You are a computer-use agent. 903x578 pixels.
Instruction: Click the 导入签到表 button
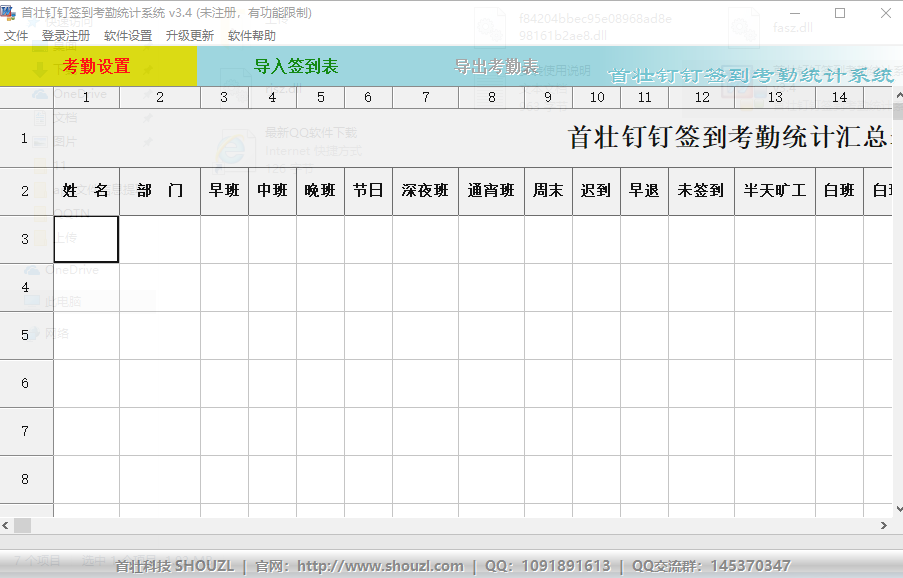[x=296, y=67]
